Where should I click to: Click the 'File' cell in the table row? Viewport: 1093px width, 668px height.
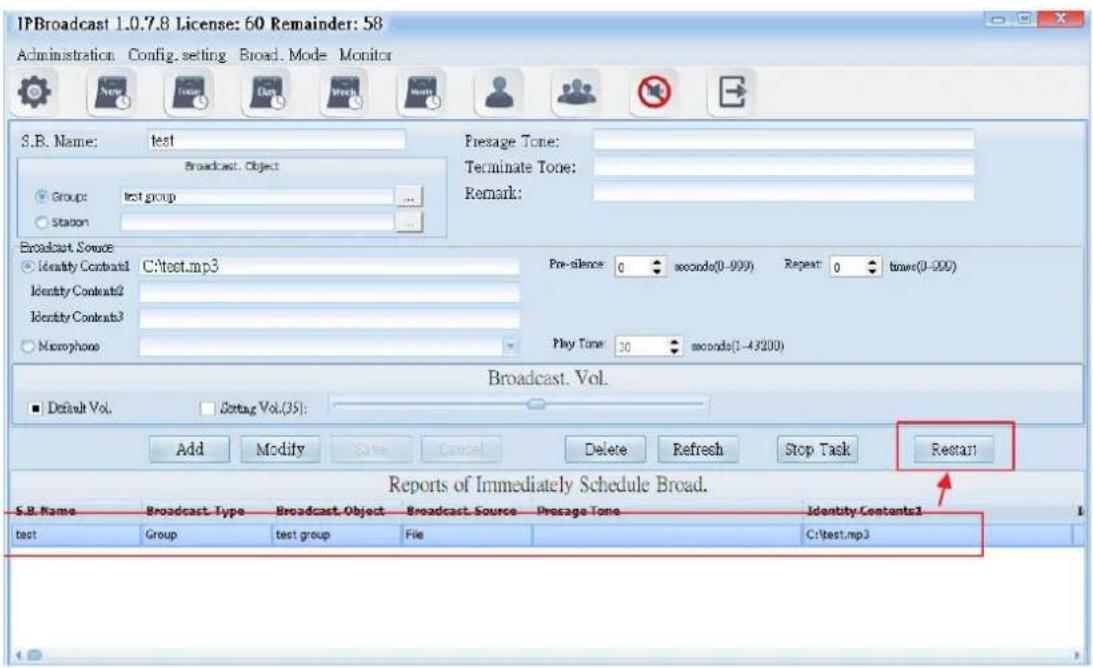(466, 535)
